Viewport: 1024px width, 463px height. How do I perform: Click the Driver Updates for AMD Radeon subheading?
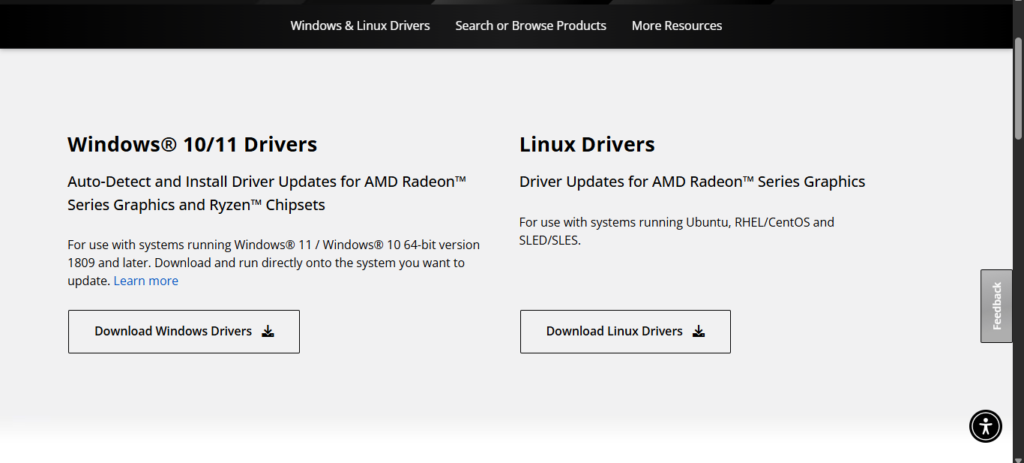click(x=692, y=182)
